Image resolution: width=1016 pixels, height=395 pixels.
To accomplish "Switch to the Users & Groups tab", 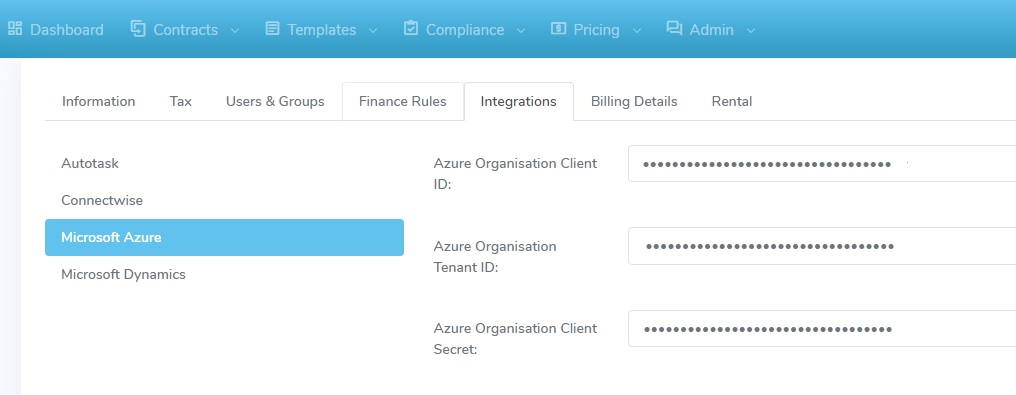I will 275,102.
